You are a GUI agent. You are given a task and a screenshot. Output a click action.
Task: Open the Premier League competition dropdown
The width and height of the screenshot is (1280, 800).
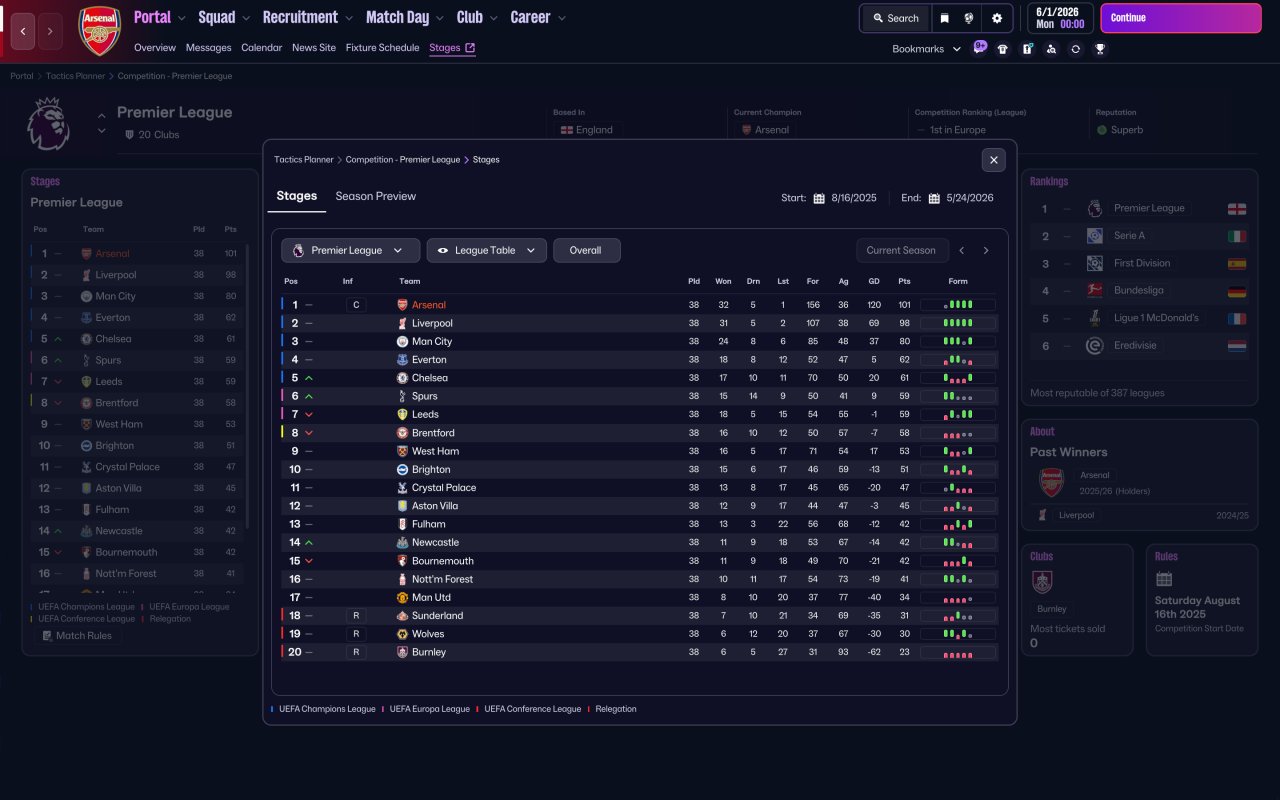pyautogui.click(x=350, y=250)
